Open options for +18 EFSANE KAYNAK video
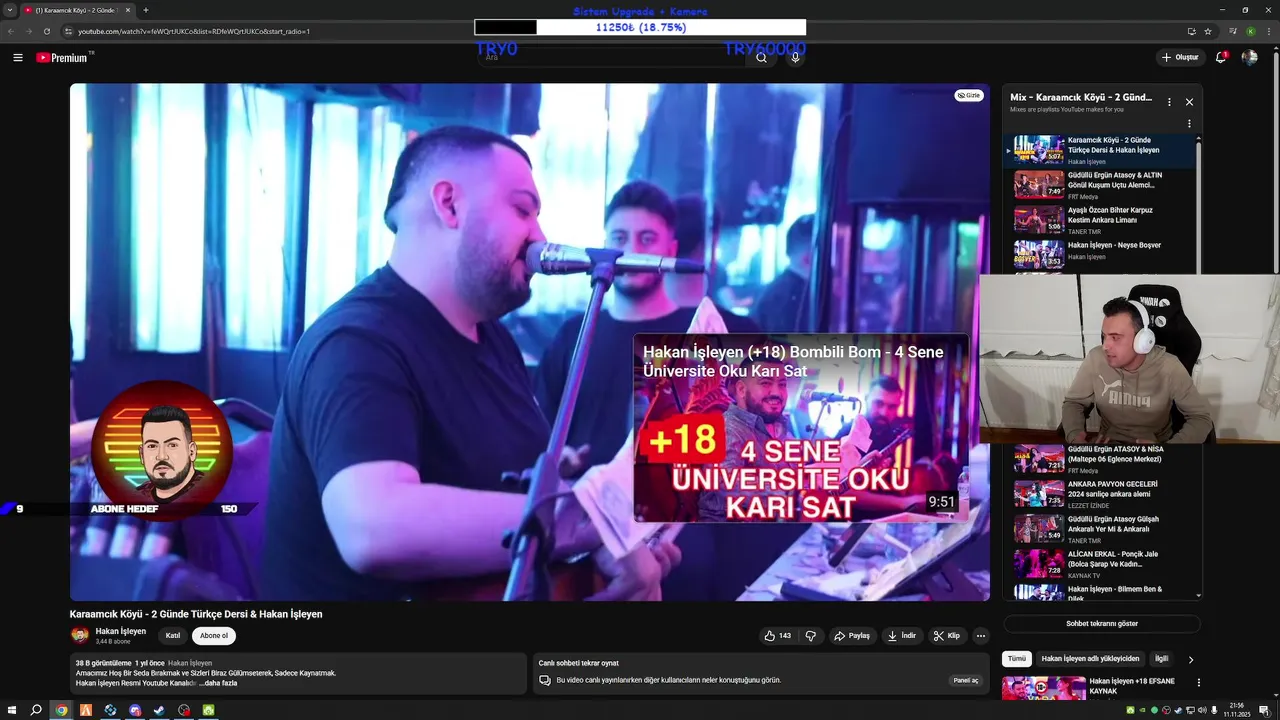The image size is (1280, 720). (1198, 683)
